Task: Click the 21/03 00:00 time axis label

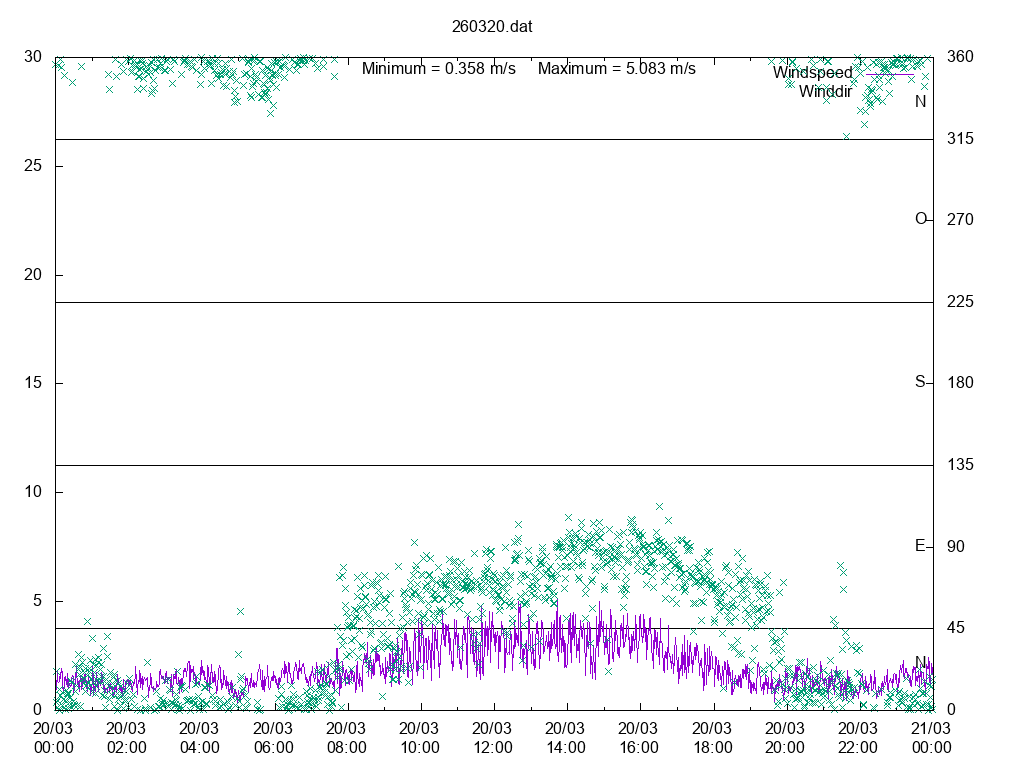Action: pyautogui.click(x=932, y=738)
